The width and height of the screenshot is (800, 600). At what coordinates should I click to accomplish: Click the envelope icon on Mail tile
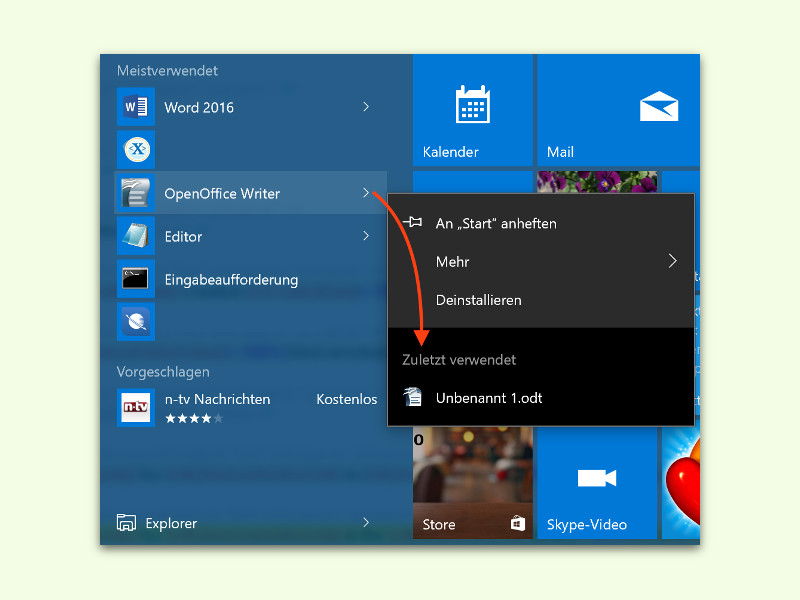[659, 106]
